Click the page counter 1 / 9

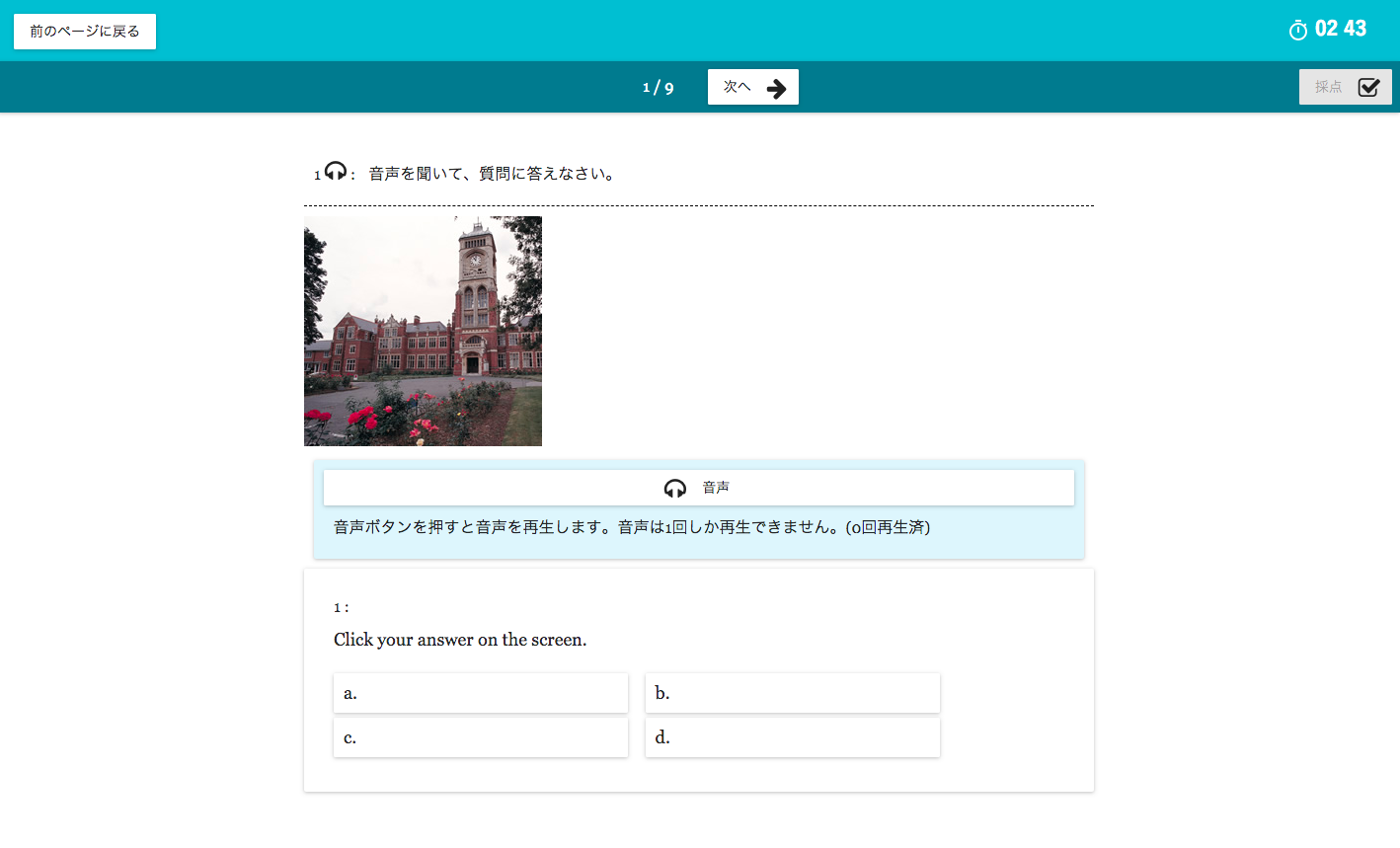659,88
